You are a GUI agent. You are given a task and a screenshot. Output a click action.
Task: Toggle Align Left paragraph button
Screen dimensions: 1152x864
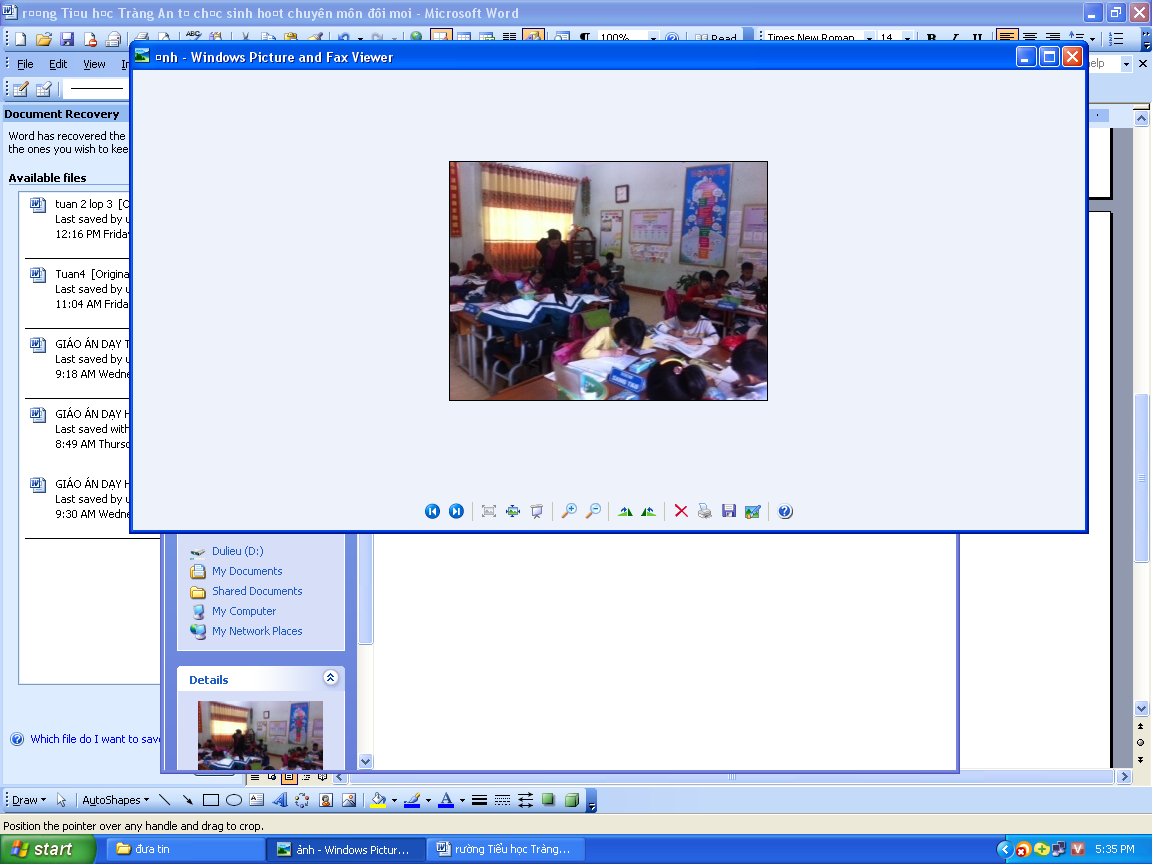point(1007,38)
